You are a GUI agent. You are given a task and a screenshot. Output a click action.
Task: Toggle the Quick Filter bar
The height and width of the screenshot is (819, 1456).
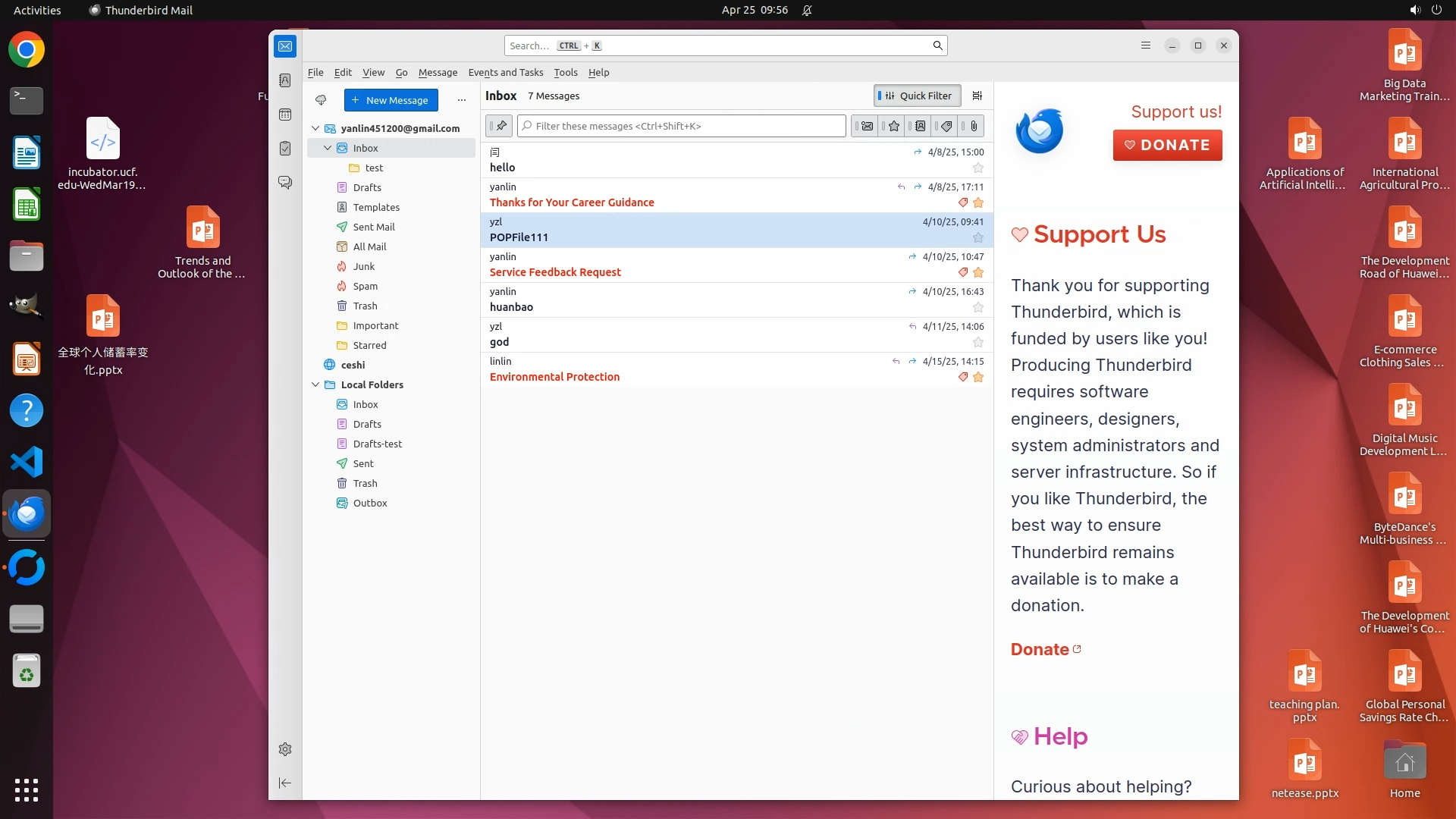[918, 96]
